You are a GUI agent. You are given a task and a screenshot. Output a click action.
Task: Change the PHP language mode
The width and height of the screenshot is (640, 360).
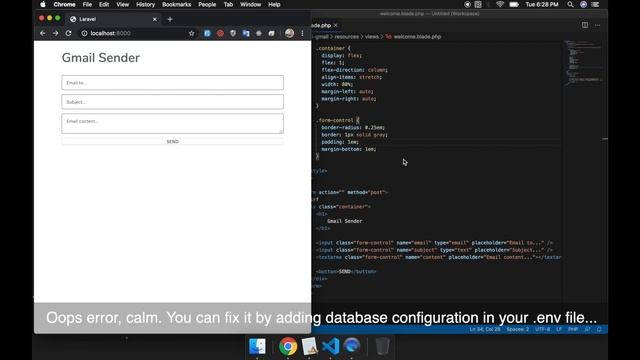tap(573, 329)
